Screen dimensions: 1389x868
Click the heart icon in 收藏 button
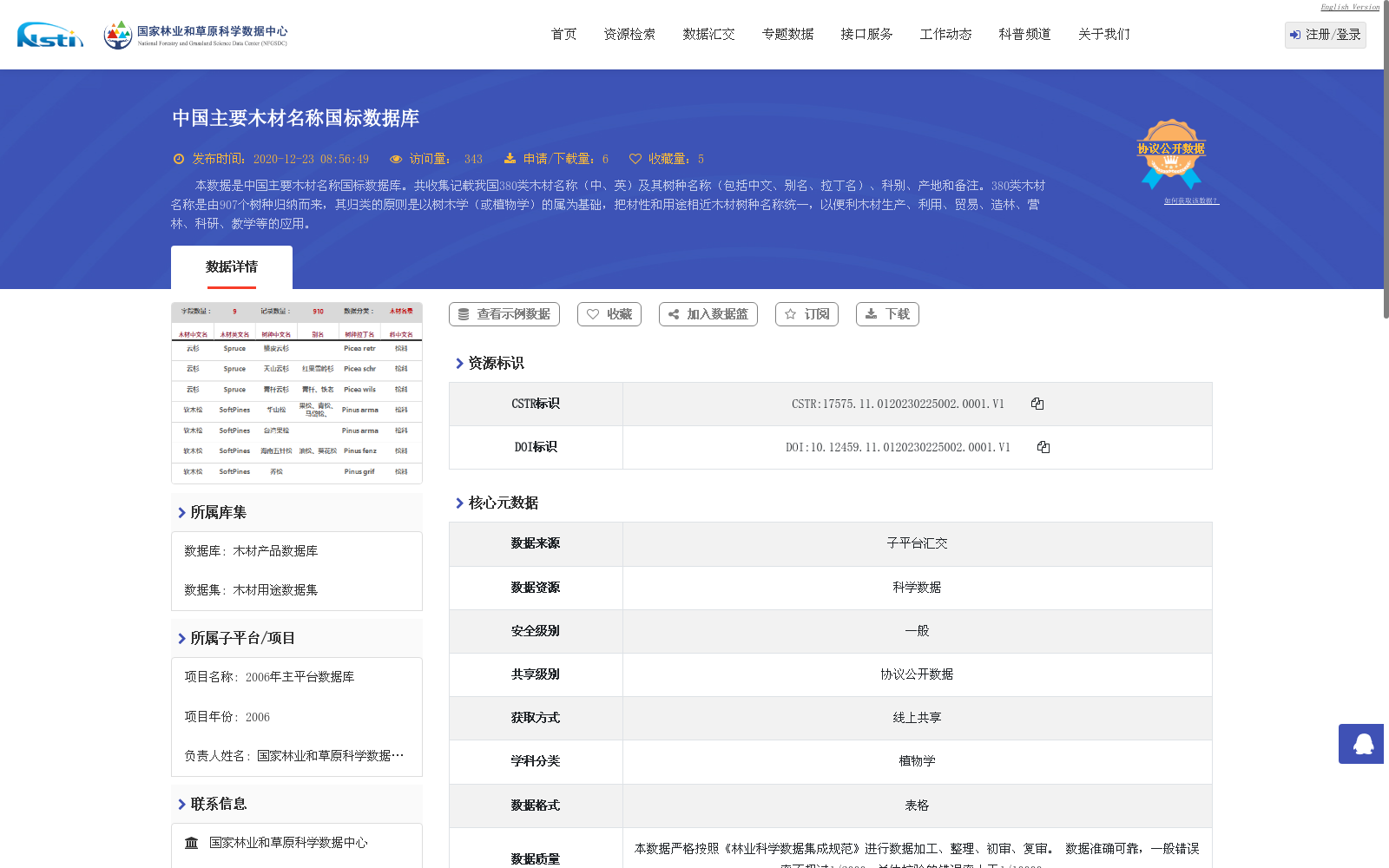click(x=594, y=314)
